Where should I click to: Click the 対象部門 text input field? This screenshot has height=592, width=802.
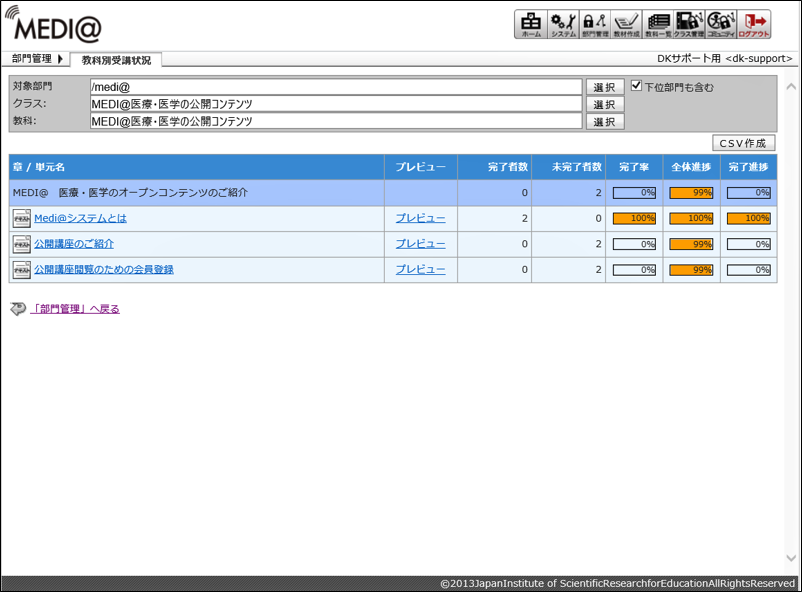[335, 88]
